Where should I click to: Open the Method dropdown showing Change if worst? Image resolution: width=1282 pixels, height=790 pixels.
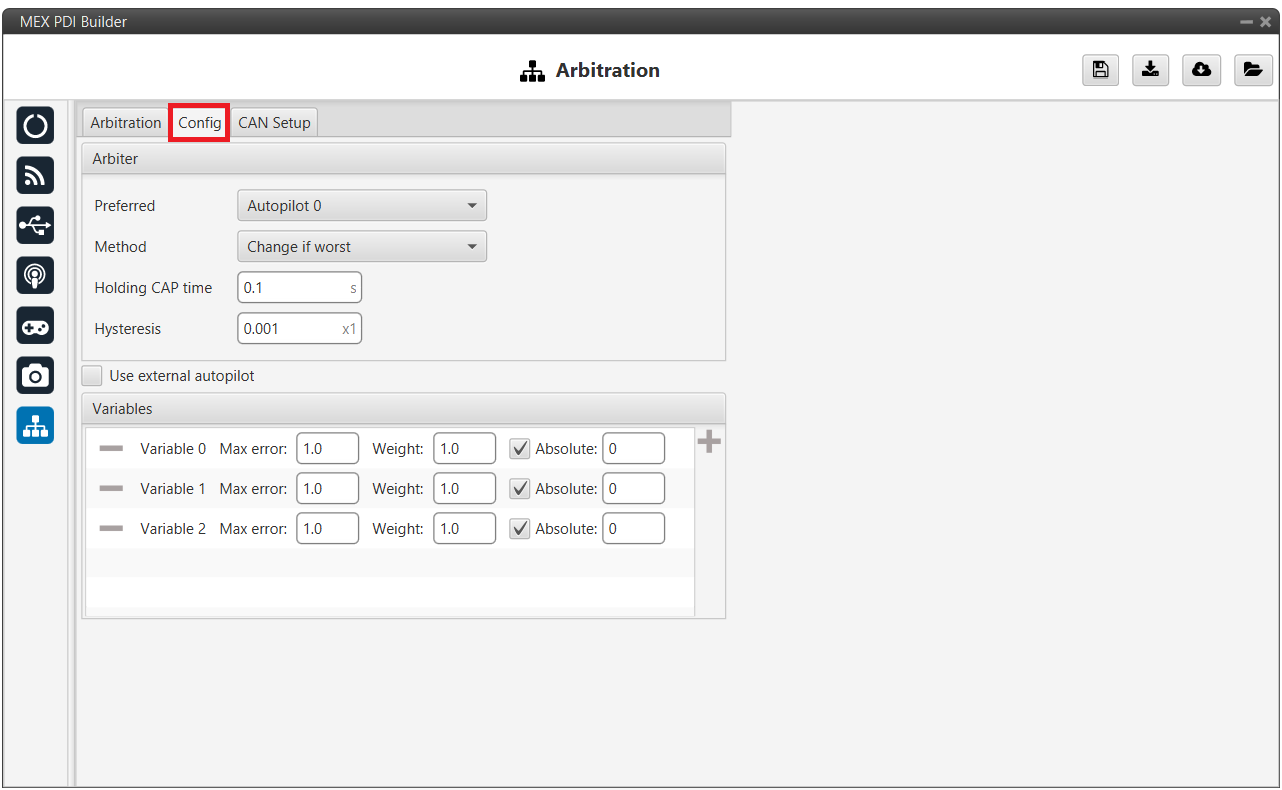pyautogui.click(x=362, y=247)
